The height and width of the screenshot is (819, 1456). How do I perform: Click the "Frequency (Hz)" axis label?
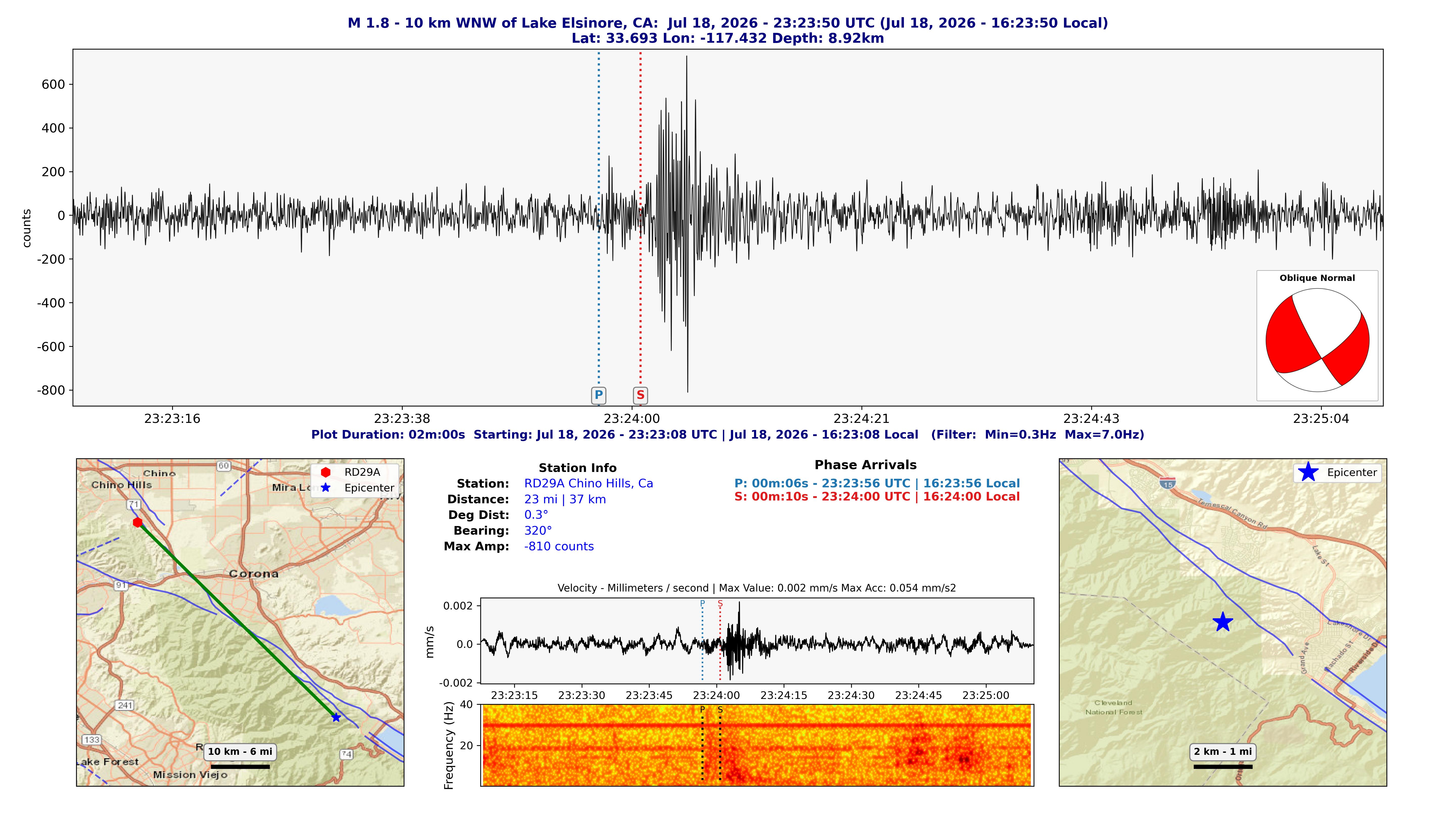tap(449, 745)
